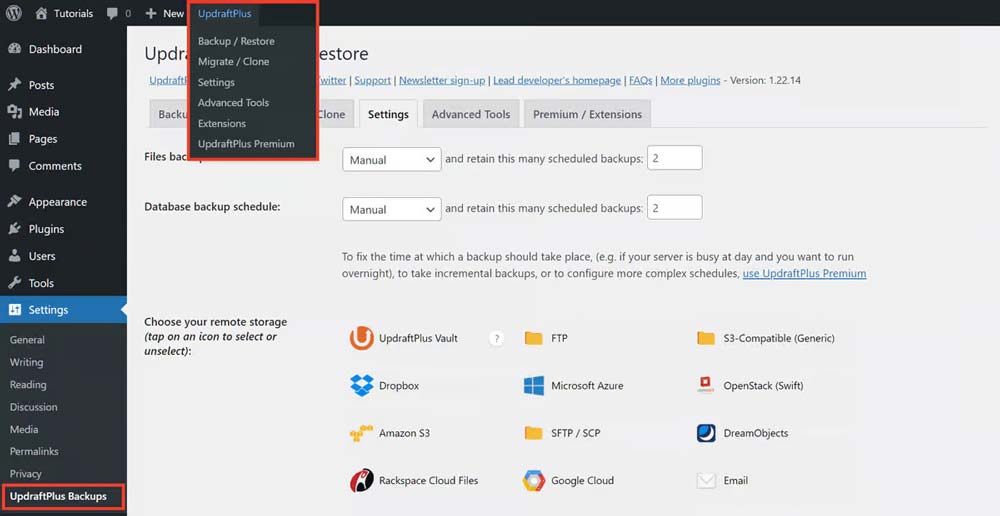1000x516 pixels.
Task: Open Reading settings submenu item
Action: pyautogui.click(x=27, y=385)
